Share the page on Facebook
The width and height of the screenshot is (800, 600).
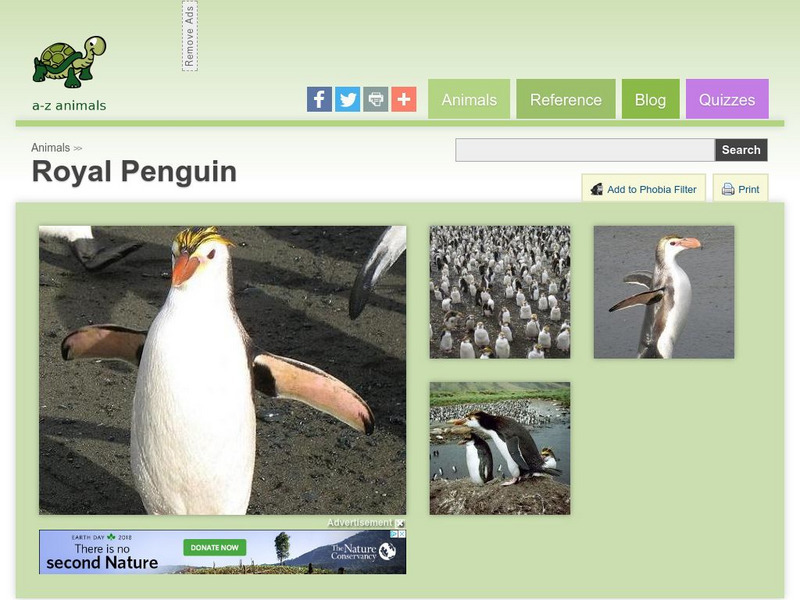[x=320, y=97]
